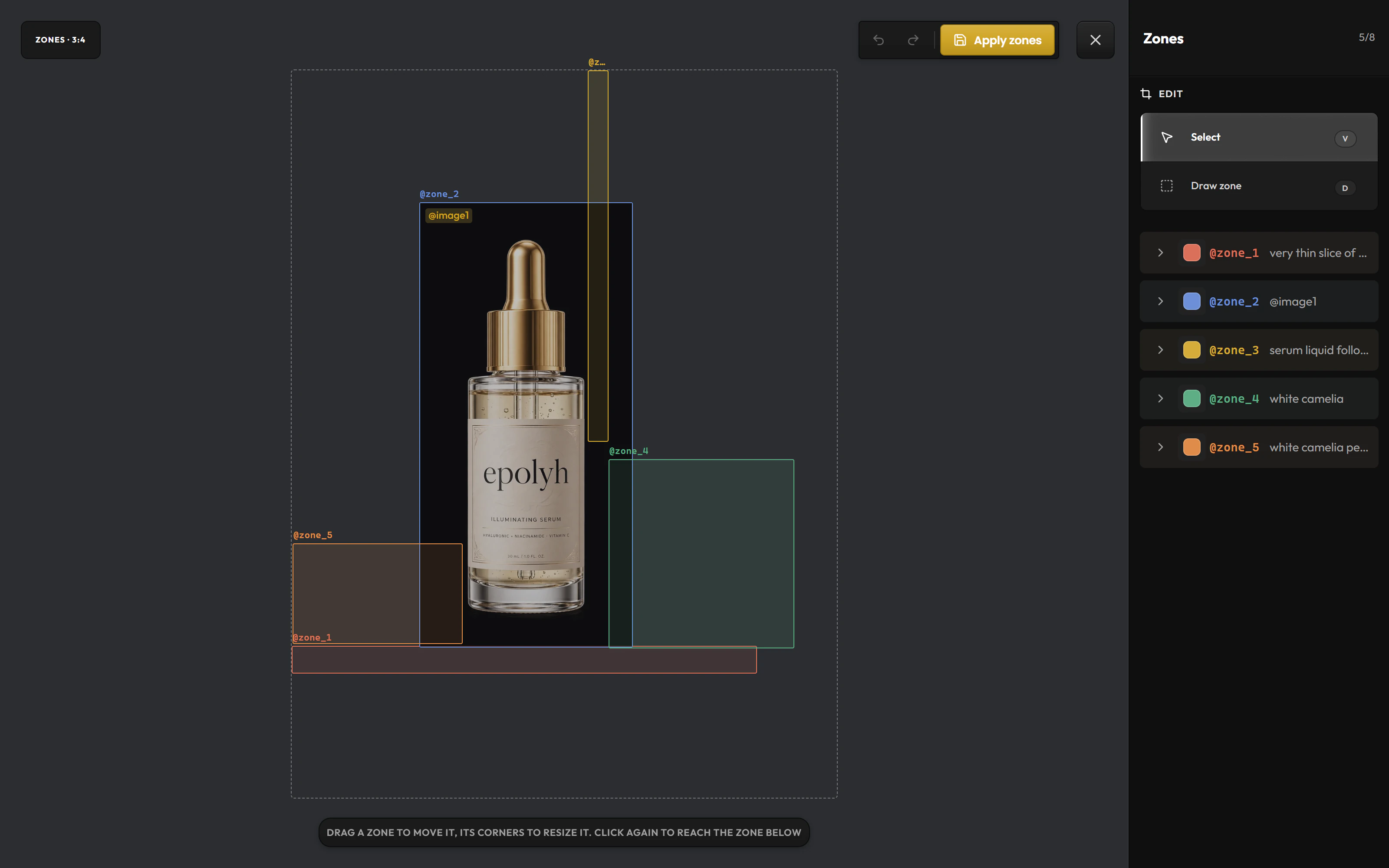The image size is (1389, 868).
Task: Expand the @zone_1 row chevron
Action: point(1160,253)
